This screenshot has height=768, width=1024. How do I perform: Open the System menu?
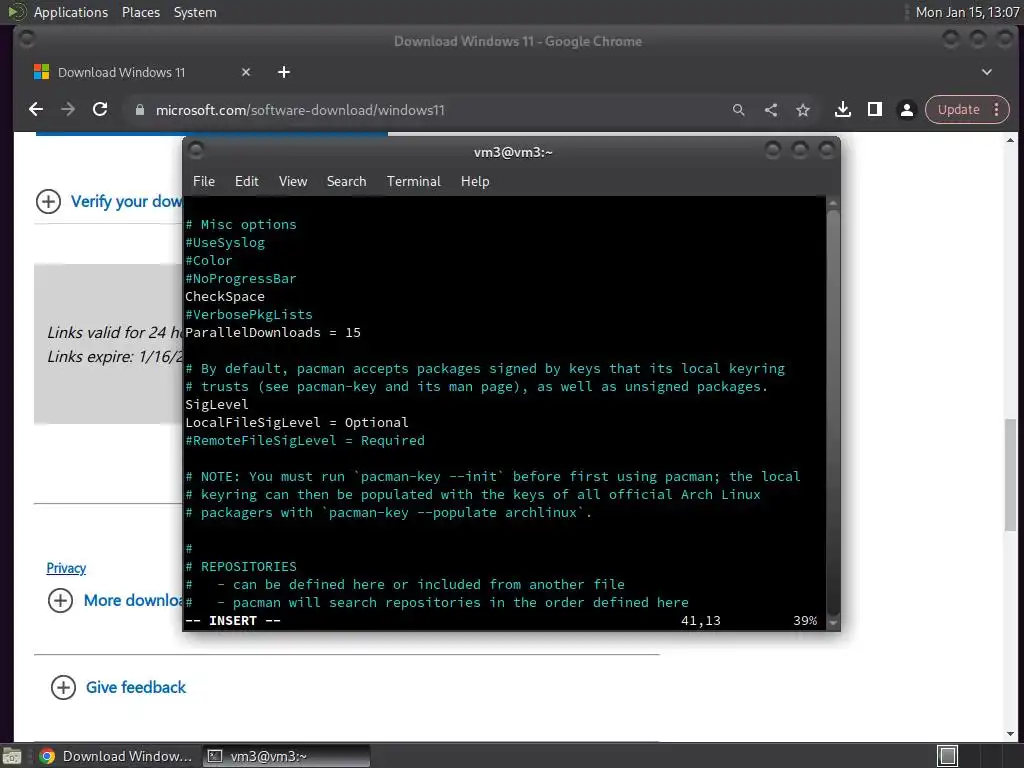[195, 12]
